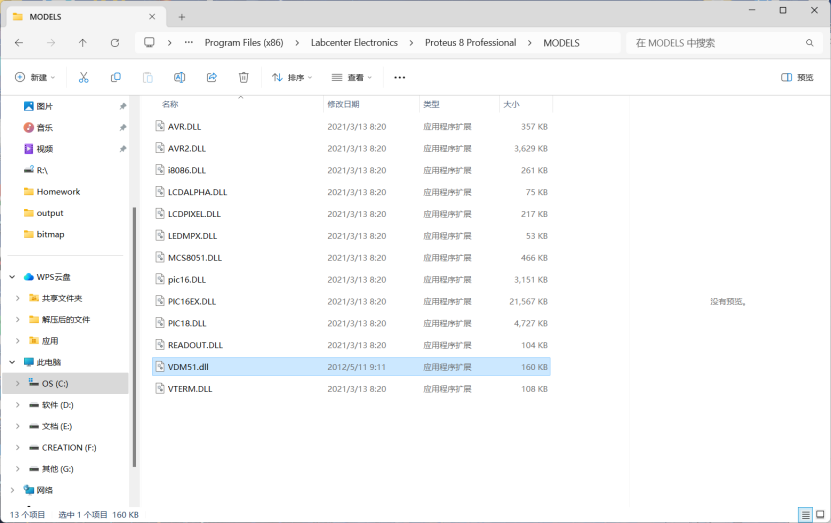The height and width of the screenshot is (523, 831).
Task: Click the Copy icon in toolbar
Action: (116, 77)
